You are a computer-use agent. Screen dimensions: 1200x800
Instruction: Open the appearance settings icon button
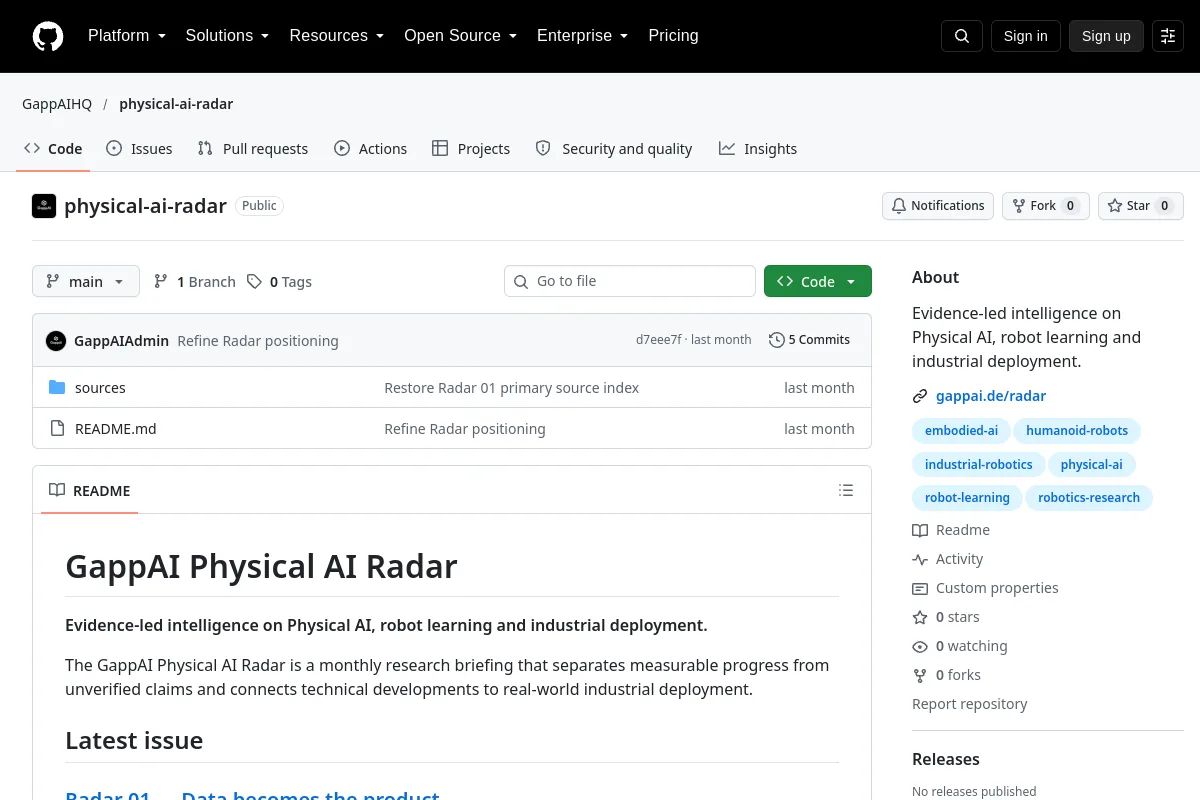1168,36
